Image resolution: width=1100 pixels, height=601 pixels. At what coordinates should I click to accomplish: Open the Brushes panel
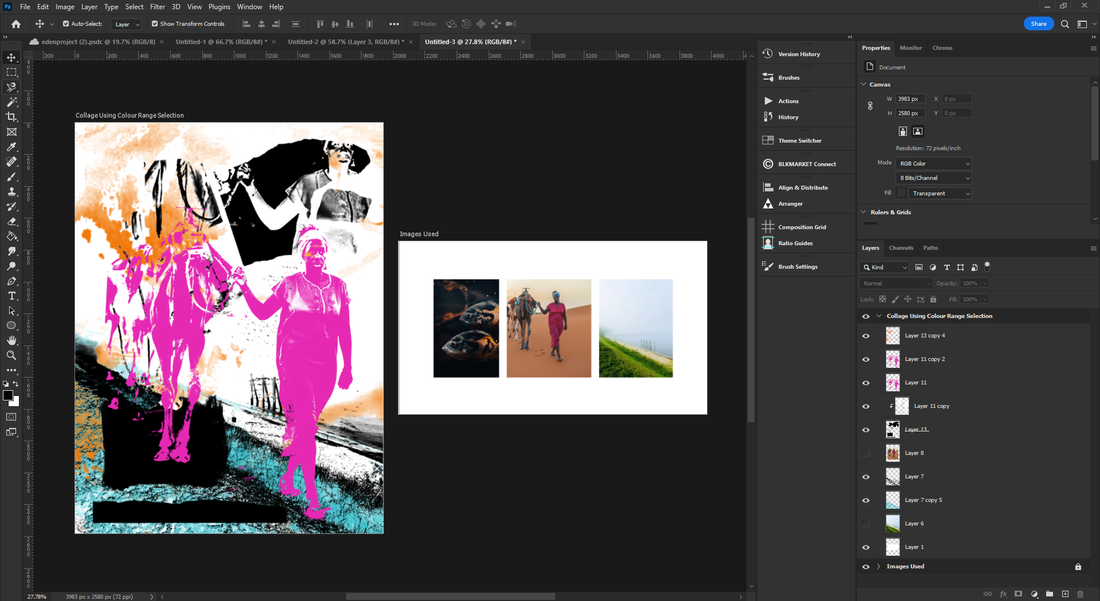click(x=789, y=78)
